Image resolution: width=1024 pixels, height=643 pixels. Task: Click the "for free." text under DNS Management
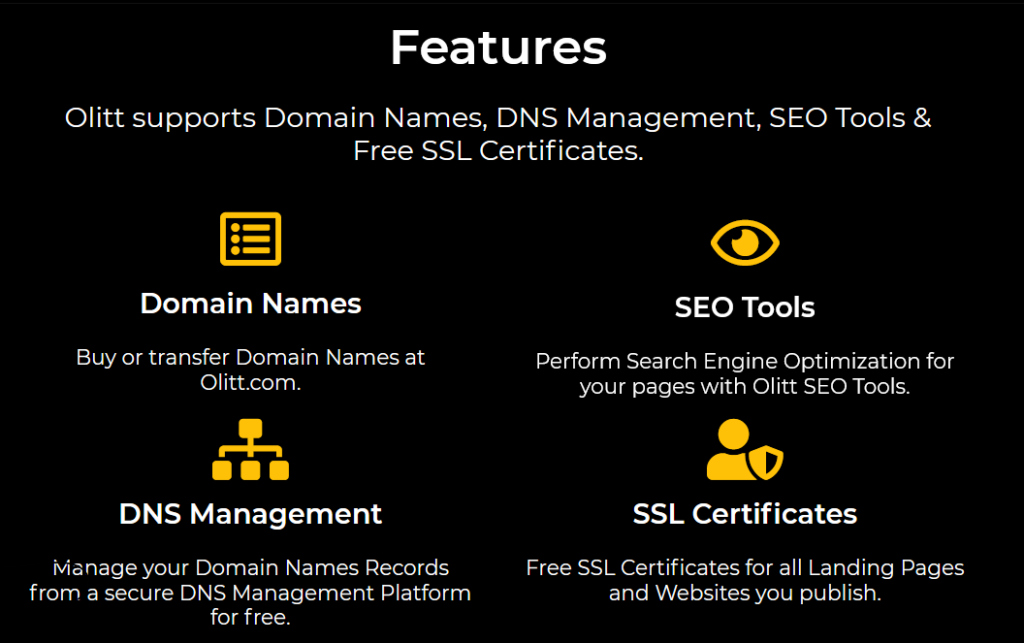(250, 617)
